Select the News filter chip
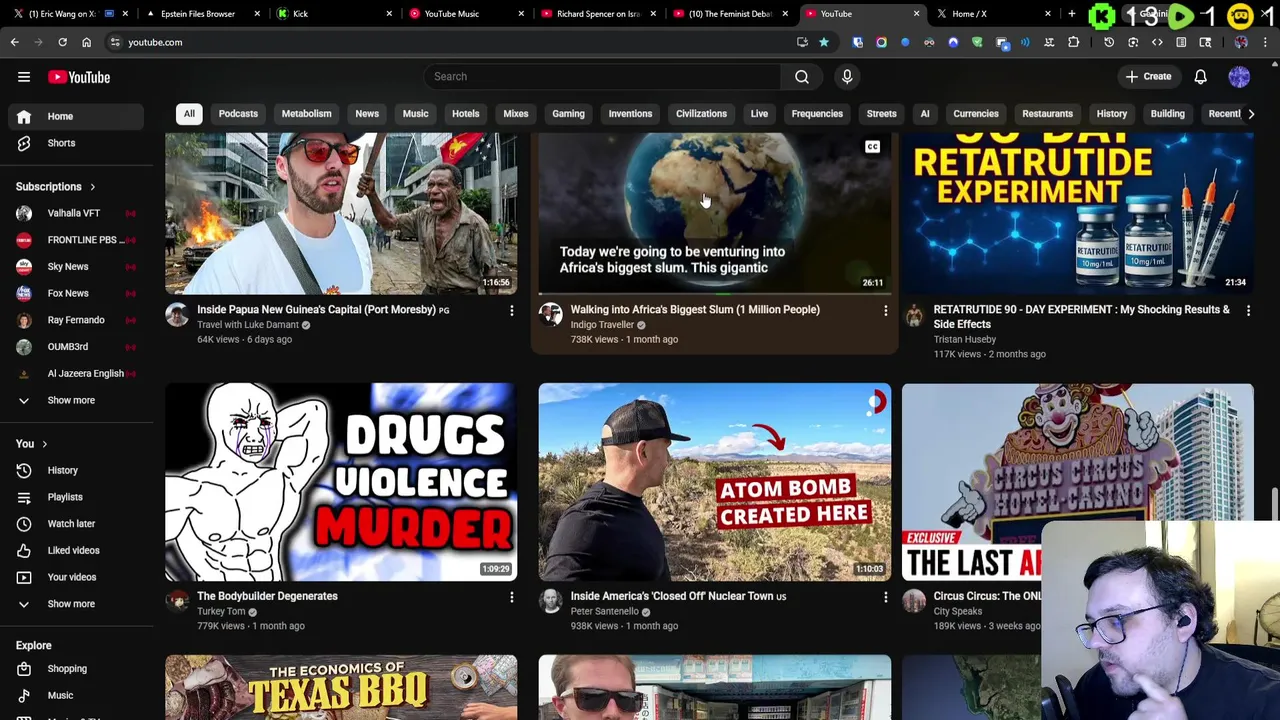 coord(367,114)
